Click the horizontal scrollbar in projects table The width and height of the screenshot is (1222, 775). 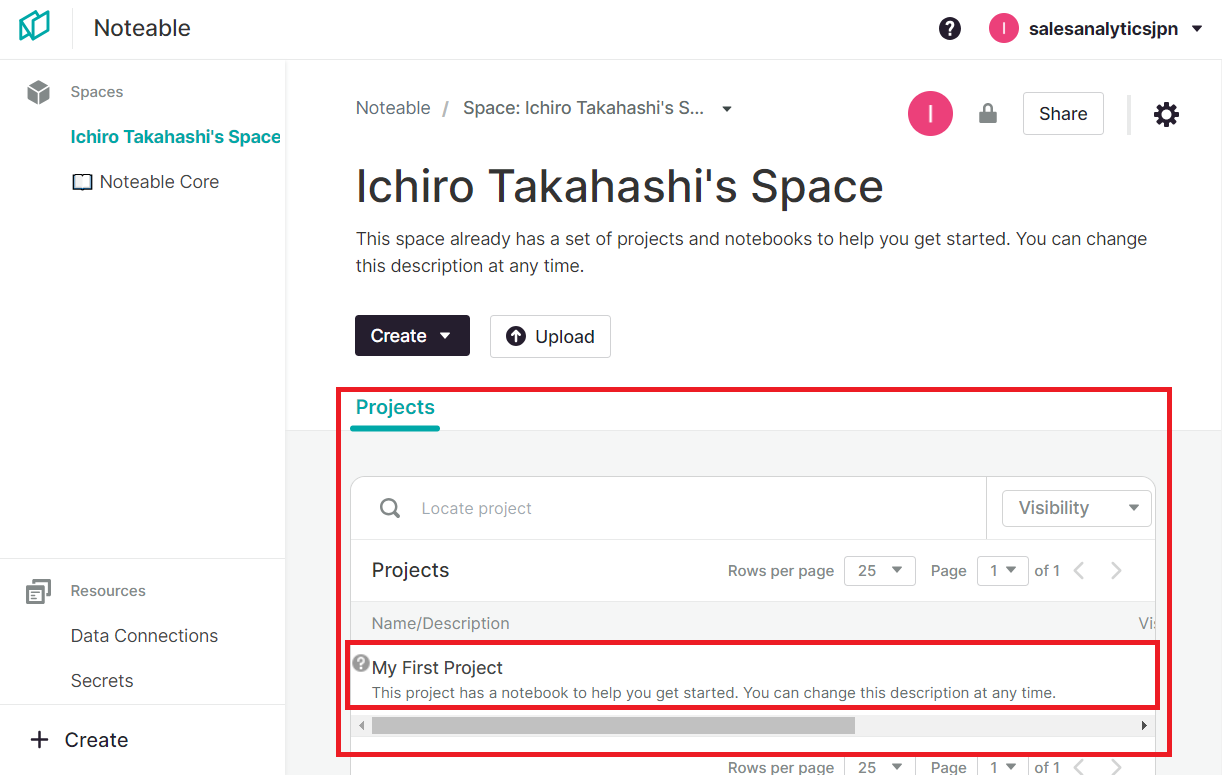click(612, 725)
